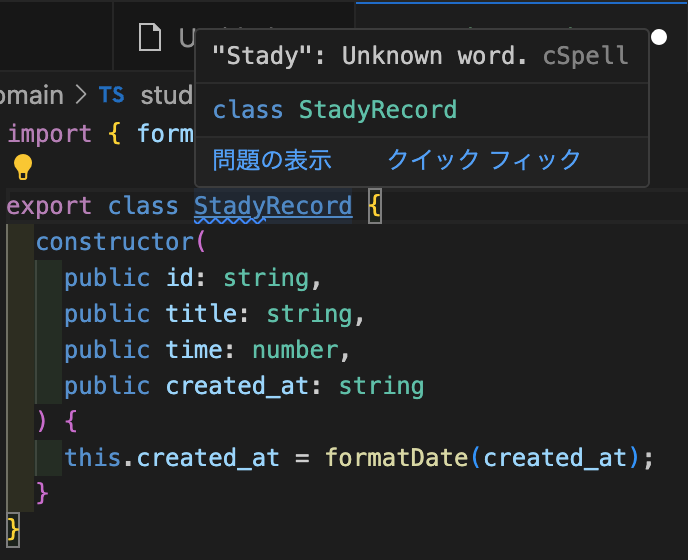This screenshot has width=688, height=560.
Task: Click the '"Stady": Unknown word.' message
Action: (370, 56)
